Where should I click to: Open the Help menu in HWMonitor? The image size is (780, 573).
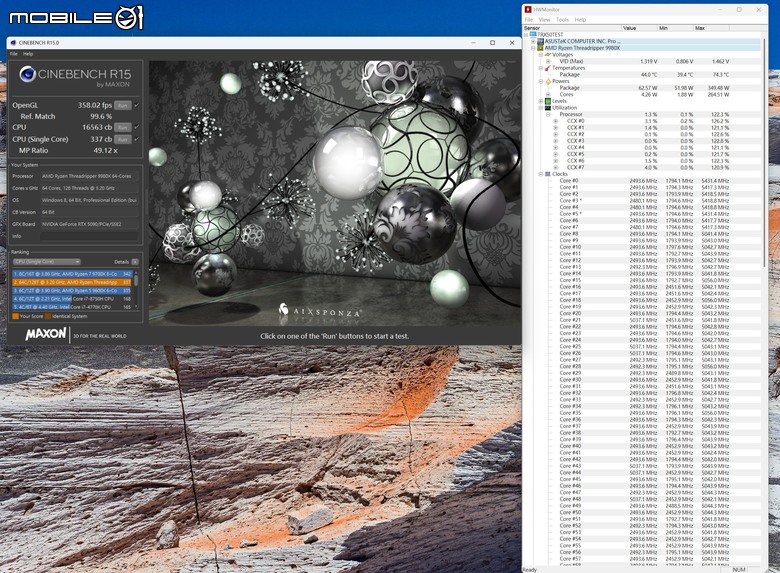[x=581, y=20]
